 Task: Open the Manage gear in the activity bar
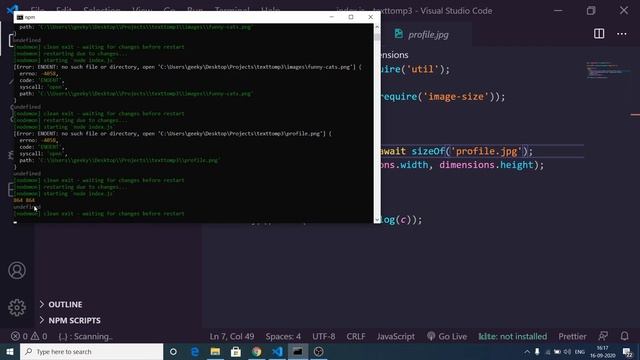coord(17,307)
